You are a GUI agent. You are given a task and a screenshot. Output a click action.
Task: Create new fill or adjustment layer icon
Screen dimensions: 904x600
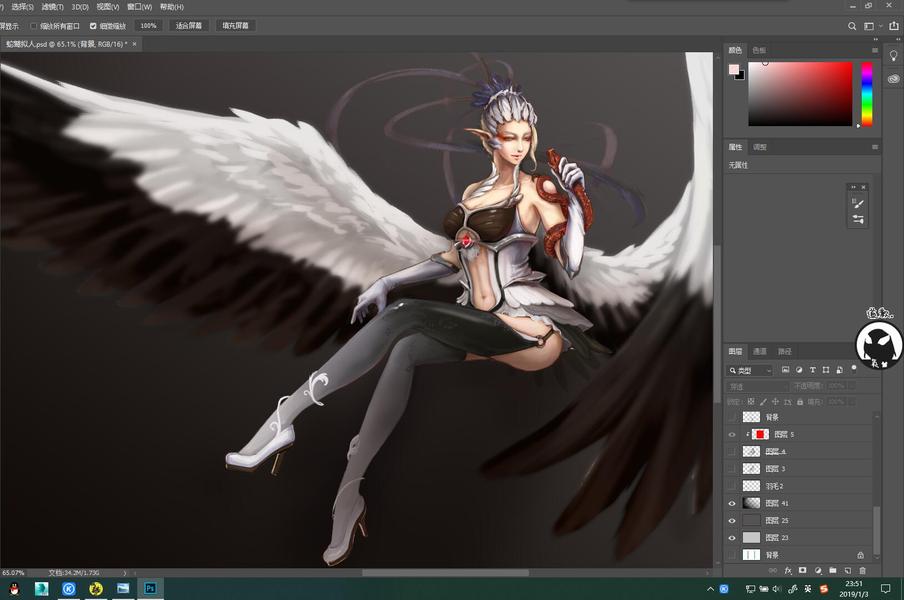[818, 571]
